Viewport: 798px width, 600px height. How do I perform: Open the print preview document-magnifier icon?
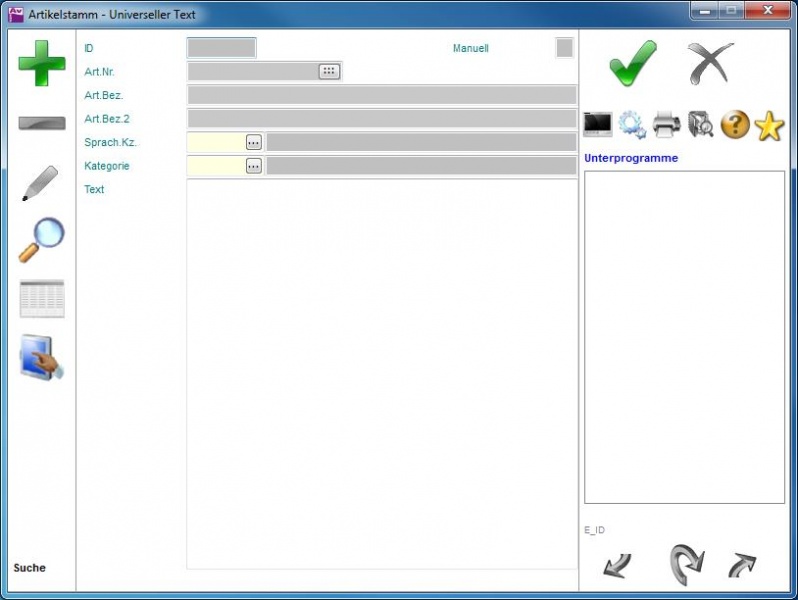701,124
